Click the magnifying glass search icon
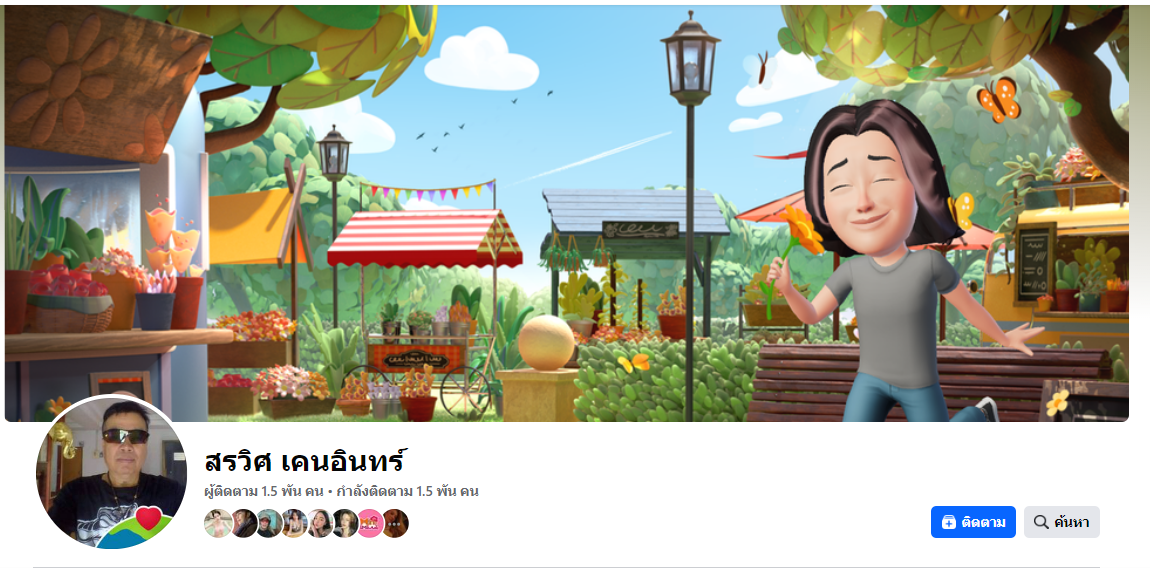 click(1040, 522)
